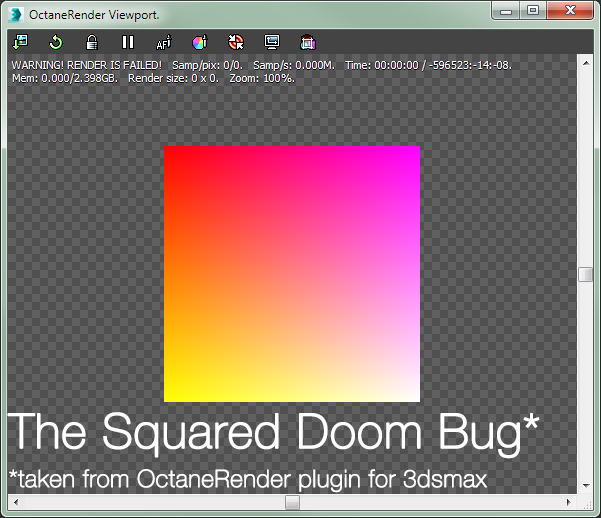Click horizontal scrollbar right arrow
The image size is (601, 518).
(570, 502)
